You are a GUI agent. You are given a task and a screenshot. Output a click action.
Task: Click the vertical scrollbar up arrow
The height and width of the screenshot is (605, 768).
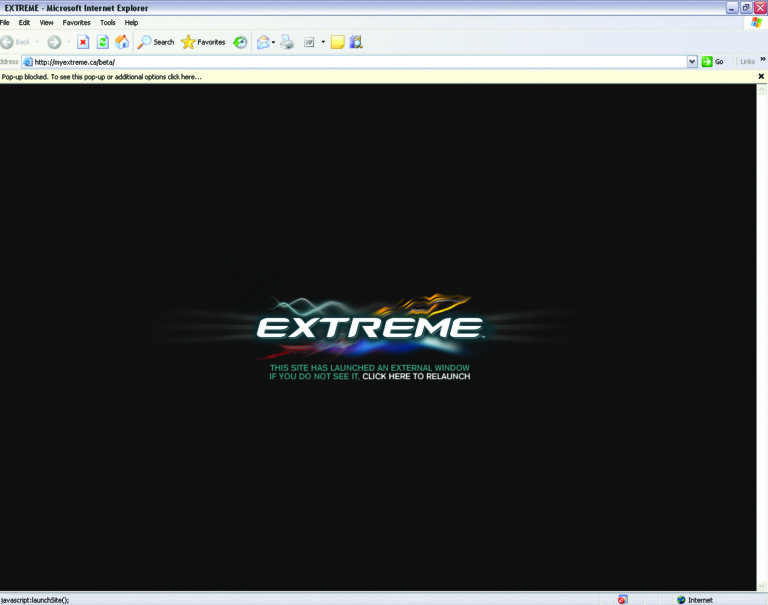coord(762,90)
